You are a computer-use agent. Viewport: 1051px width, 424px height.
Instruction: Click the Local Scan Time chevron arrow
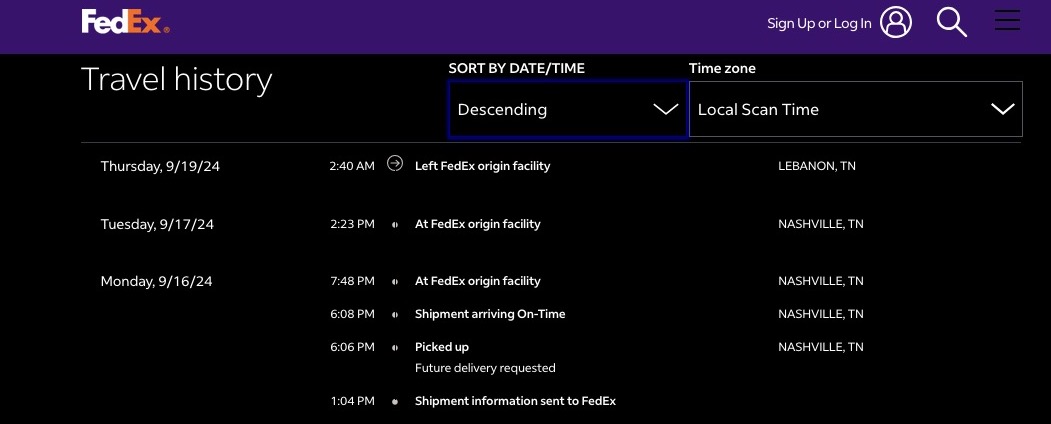[1002, 109]
